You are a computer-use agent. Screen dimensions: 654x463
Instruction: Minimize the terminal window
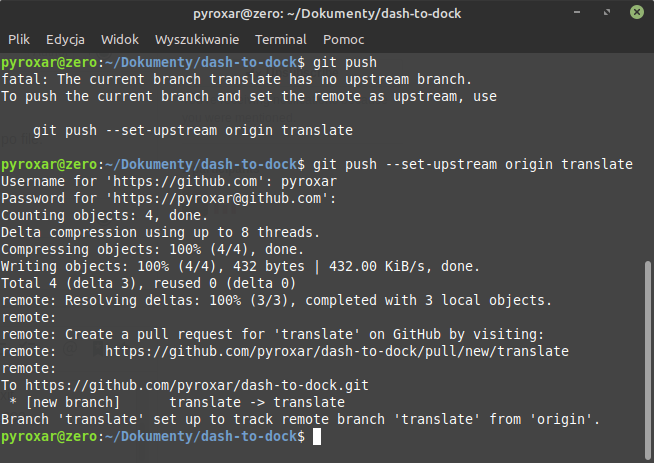point(577,12)
